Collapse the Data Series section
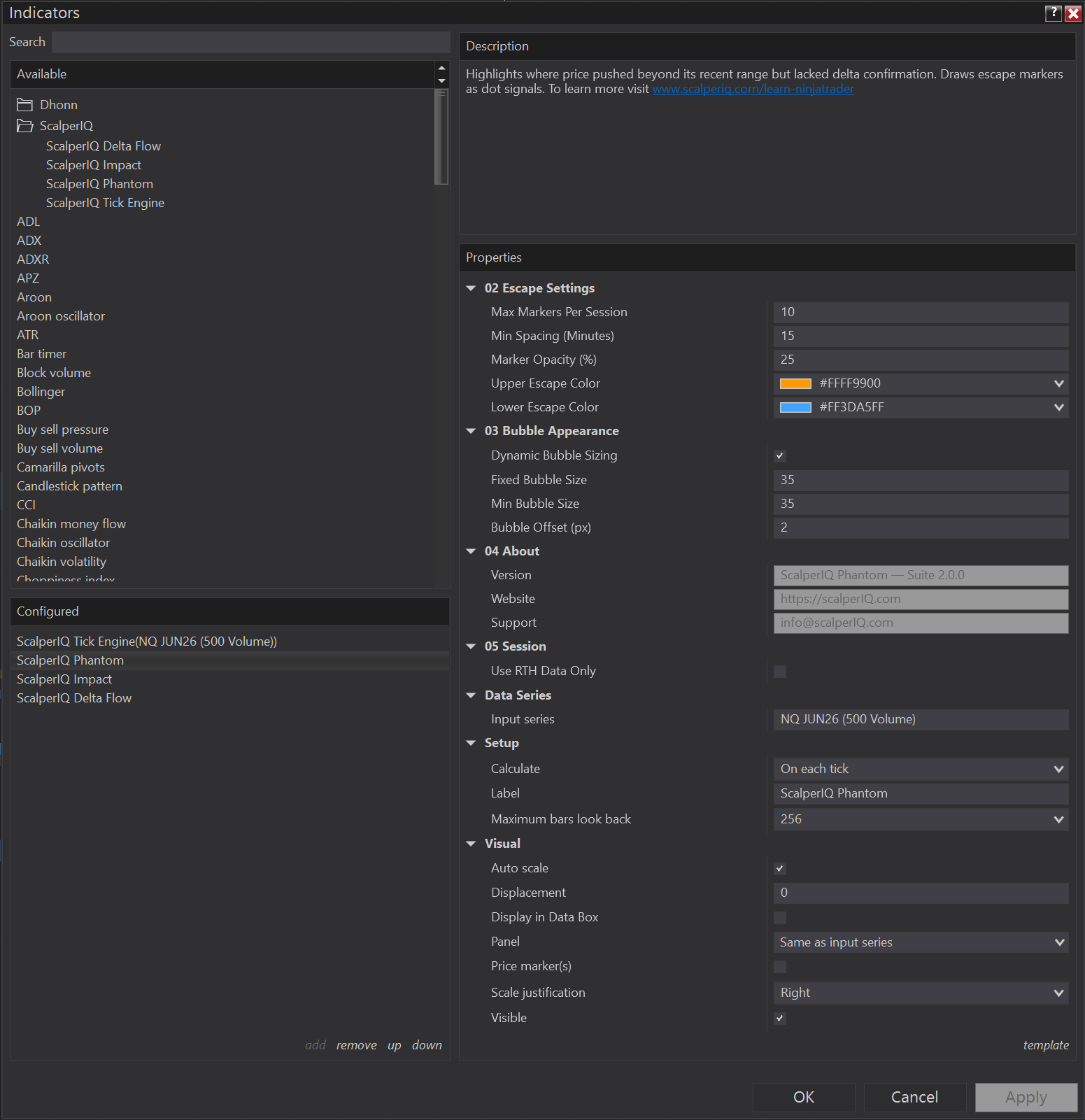Viewport: 1085px width, 1120px height. coord(471,695)
